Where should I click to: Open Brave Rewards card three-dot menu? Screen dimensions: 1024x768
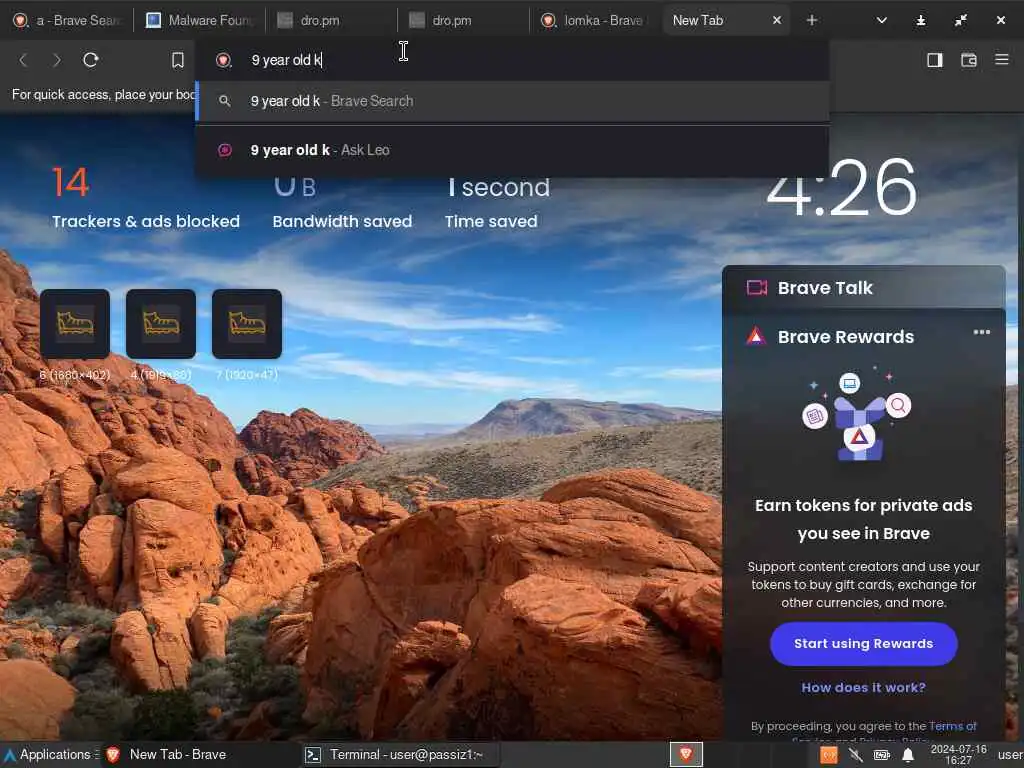(x=982, y=332)
